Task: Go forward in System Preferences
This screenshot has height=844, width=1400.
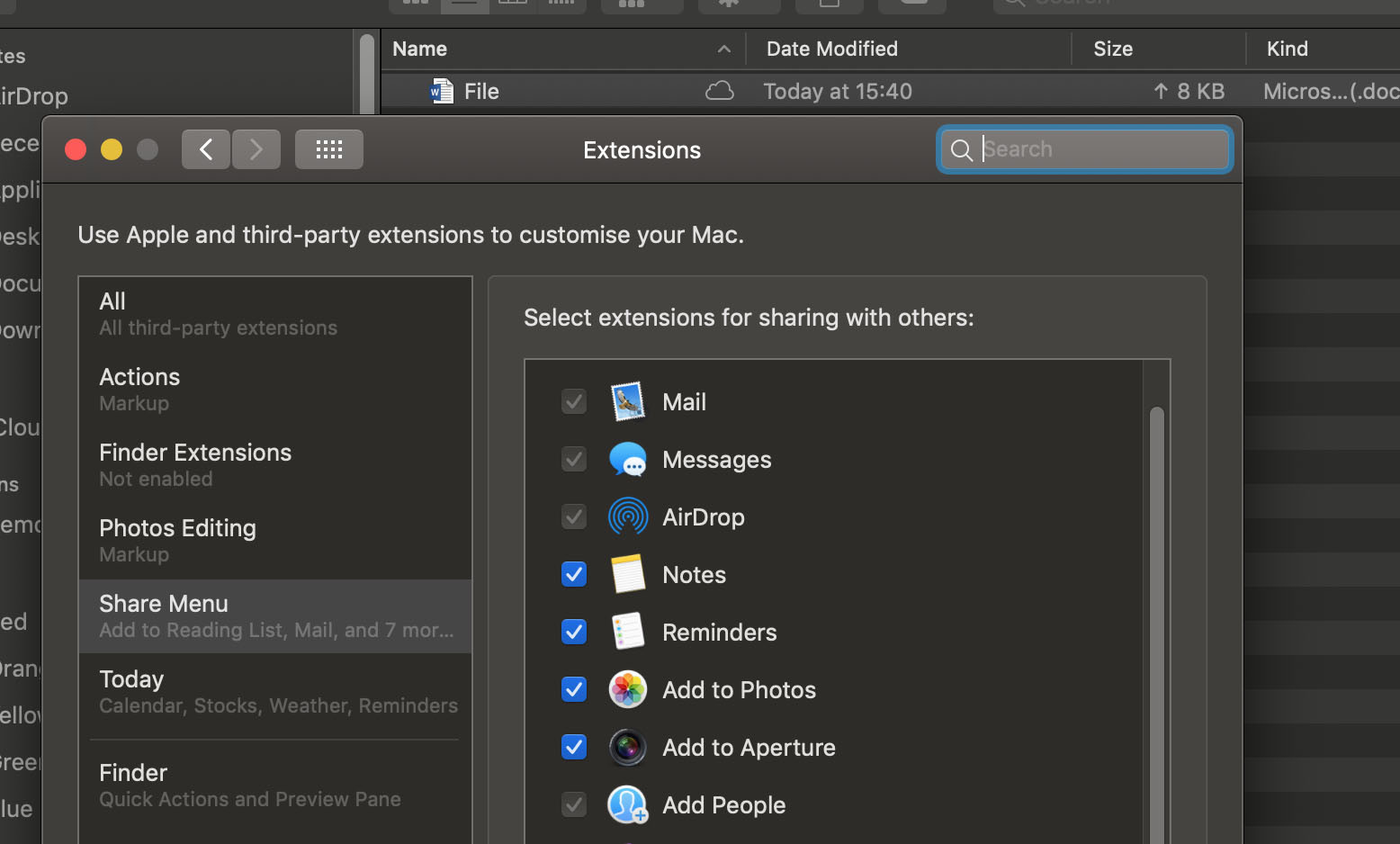Action: coord(256,149)
